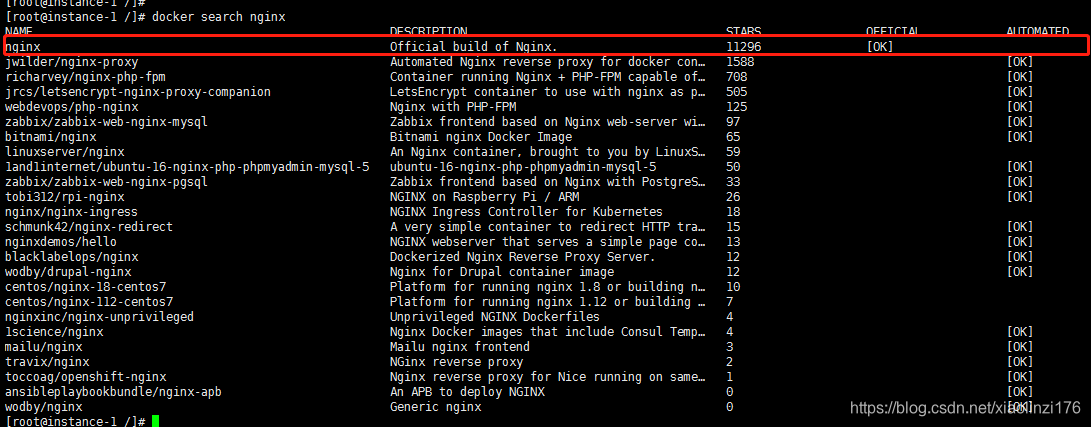The width and height of the screenshot is (1091, 427).
Task: Click the star count '97'
Action: (x=733, y=122)
